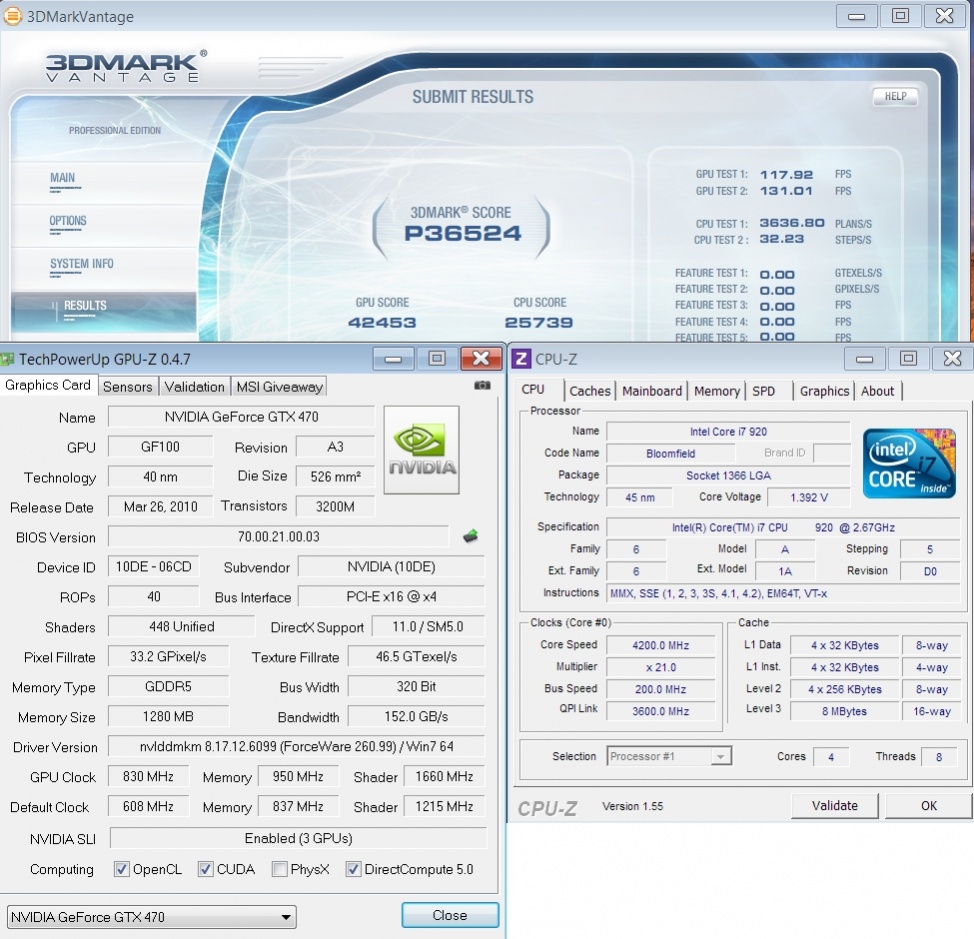This screenshot has width=974, height=939.
Task: Open the About tab in CPU-Z
Action: [x=877, y=391]
